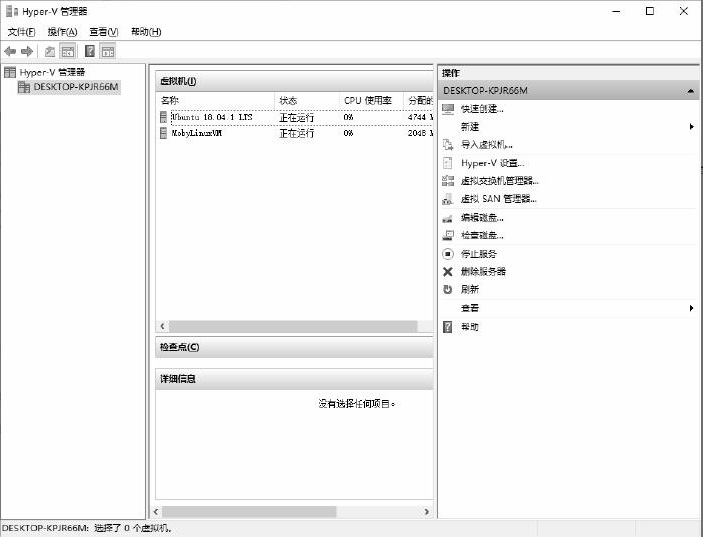The height and width of the screenshot is (537, 703).
Task: Click 正在运行 status of MobyLinuxVM row
Action: [x=296, y=133]
